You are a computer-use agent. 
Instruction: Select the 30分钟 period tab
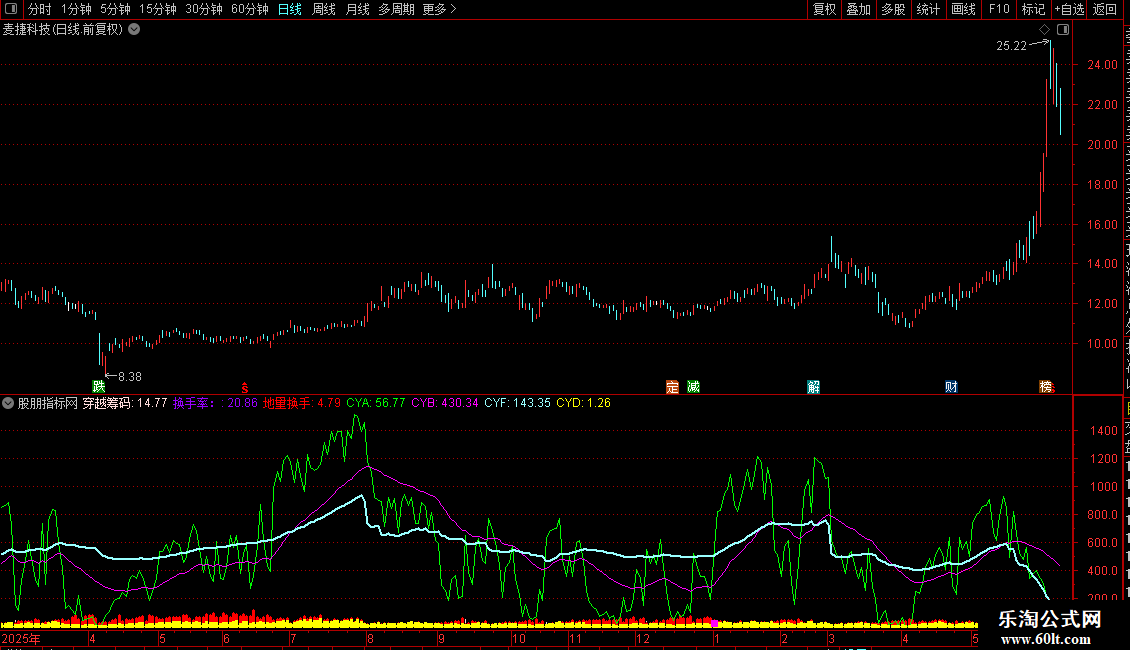click(204, 9)
